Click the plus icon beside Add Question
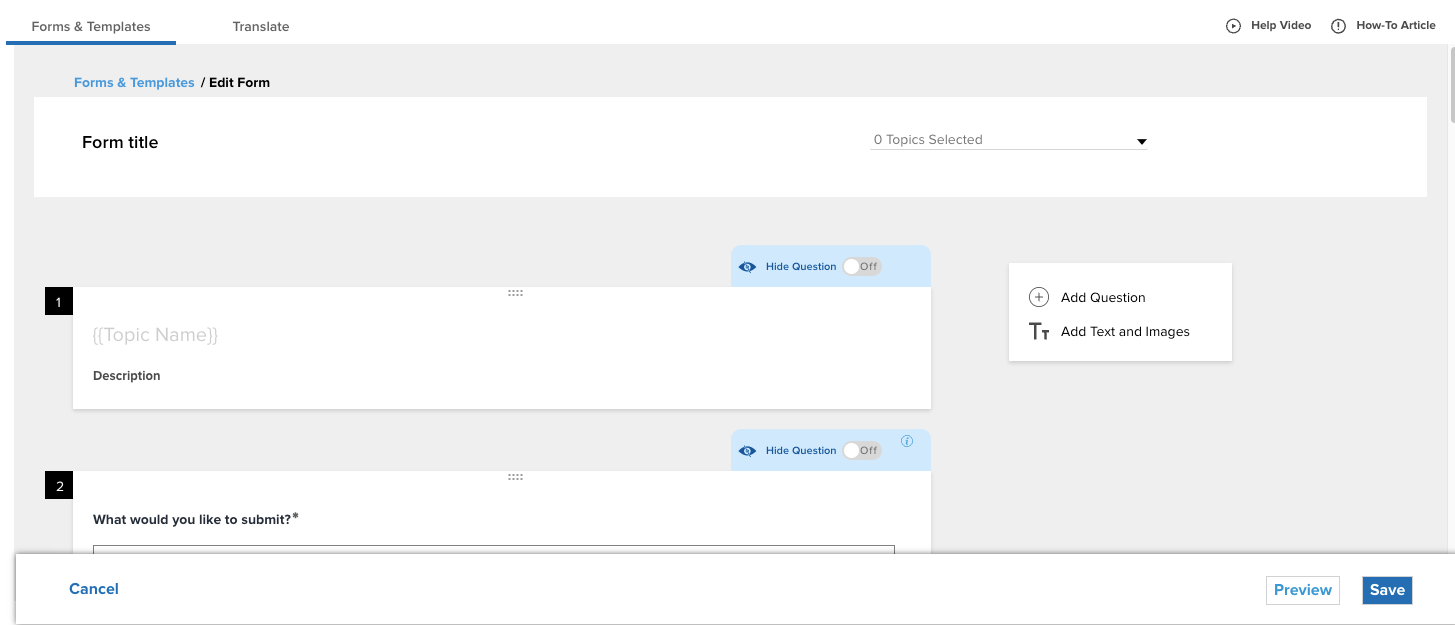The width and height of the screenshot is (1455, 625). [1039, 297]
